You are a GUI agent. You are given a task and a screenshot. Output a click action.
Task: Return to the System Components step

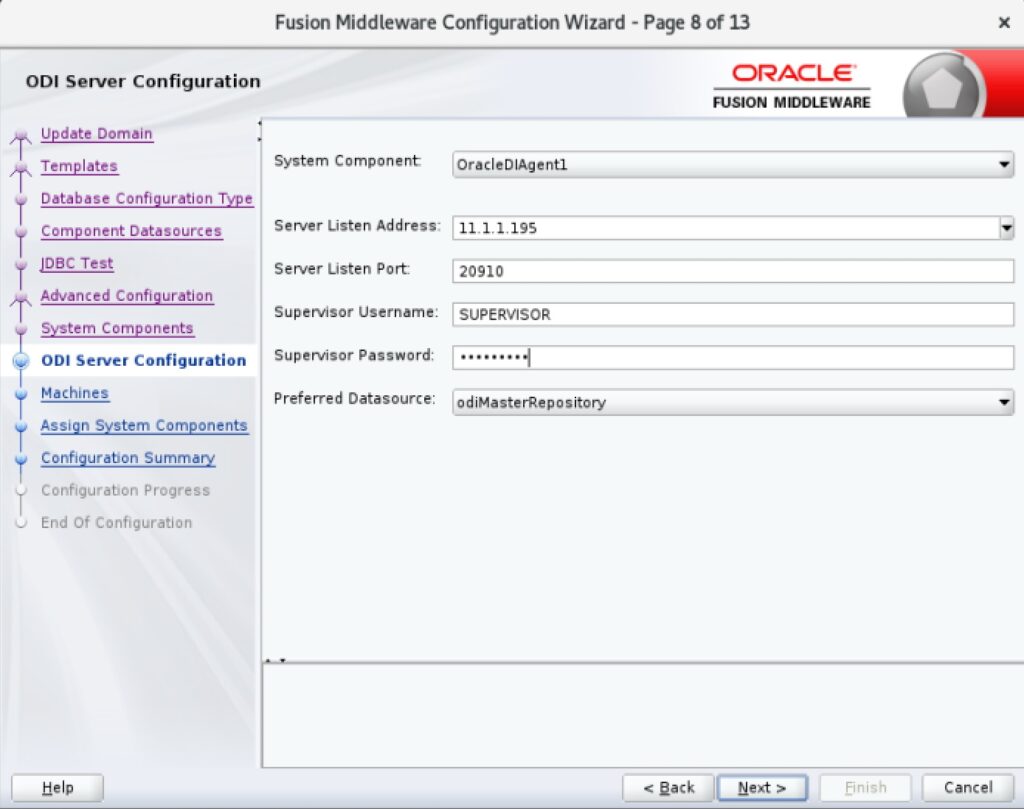point(117,328)
